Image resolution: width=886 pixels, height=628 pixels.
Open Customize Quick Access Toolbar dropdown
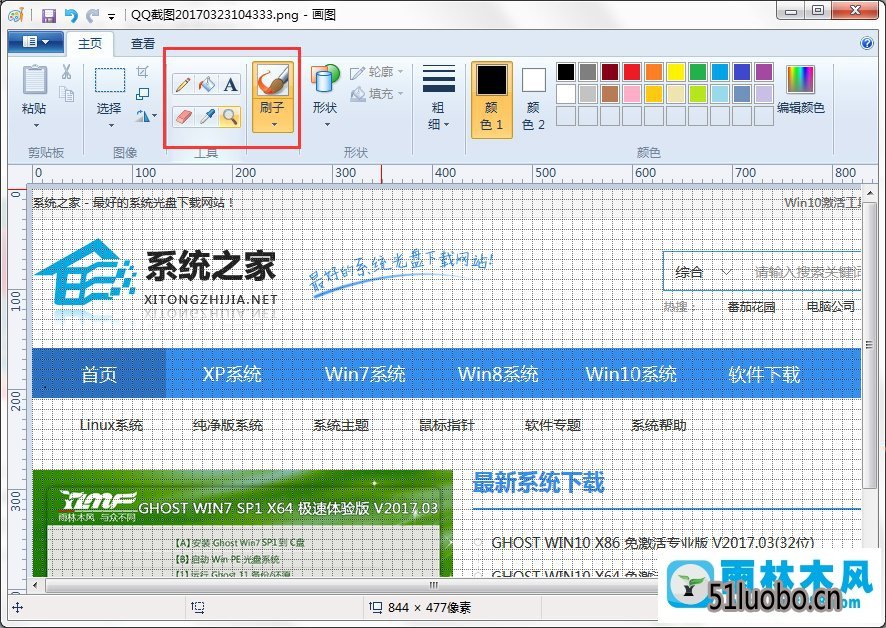(111, 16)
